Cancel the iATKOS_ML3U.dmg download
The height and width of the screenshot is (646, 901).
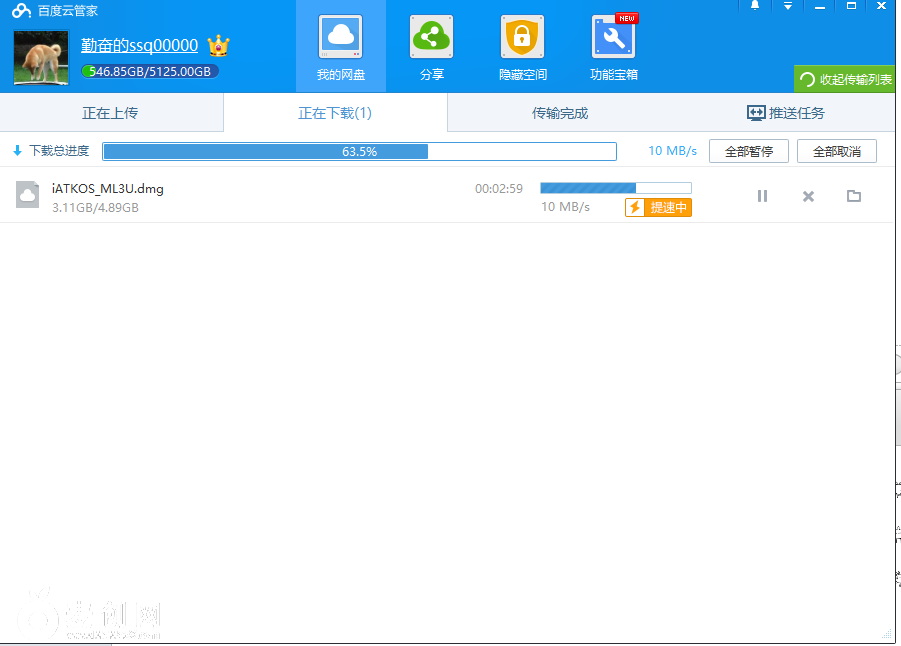click(808, 196)
